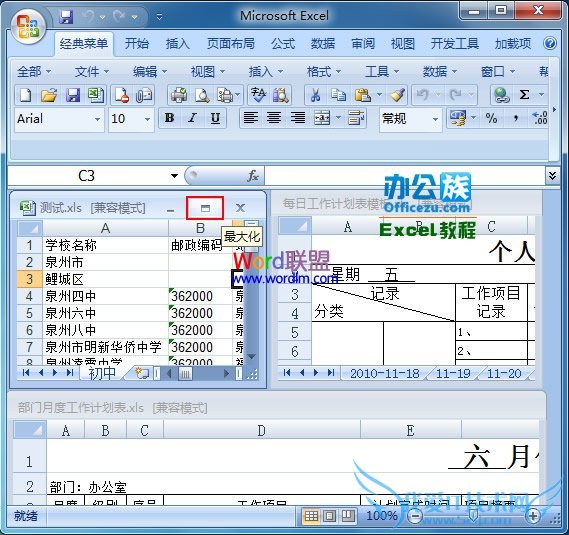
Task: Open the 工具 classic menu
Action: [382, 72]
